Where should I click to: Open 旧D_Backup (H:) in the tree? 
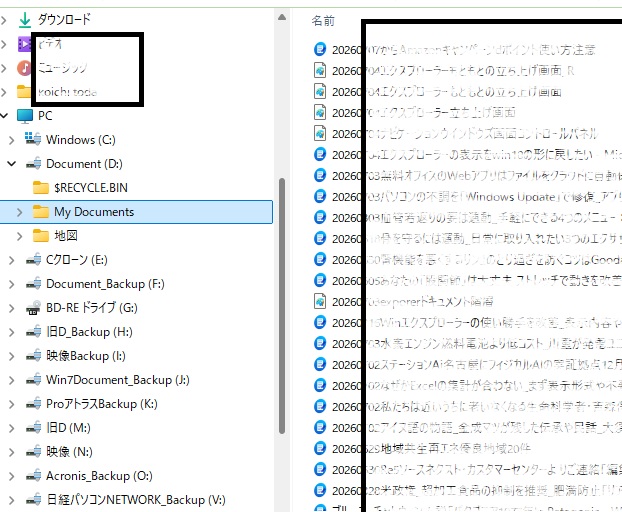tap(89, 332)
